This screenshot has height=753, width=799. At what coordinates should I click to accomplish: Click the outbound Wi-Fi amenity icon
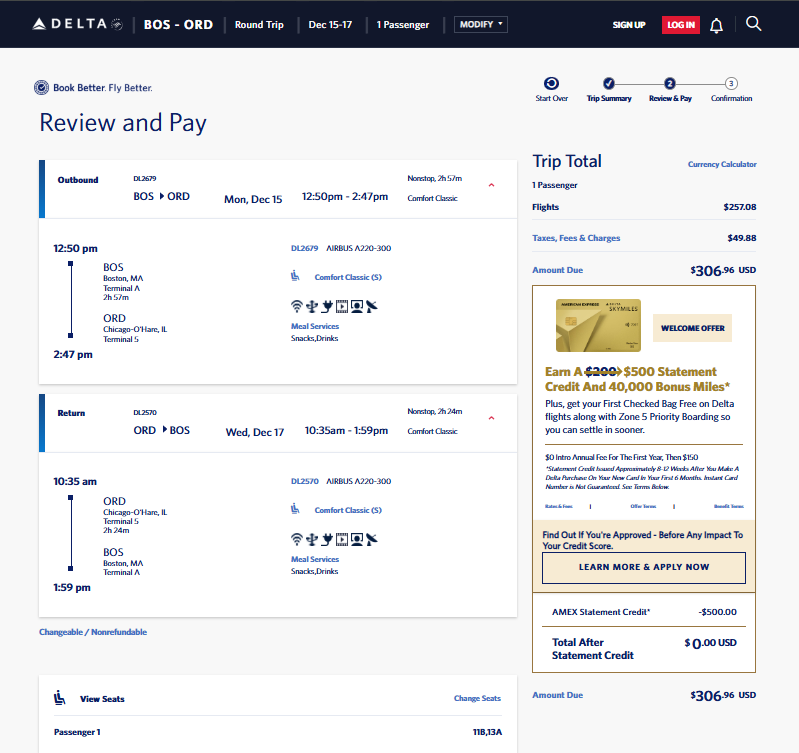tap(297, 306)
